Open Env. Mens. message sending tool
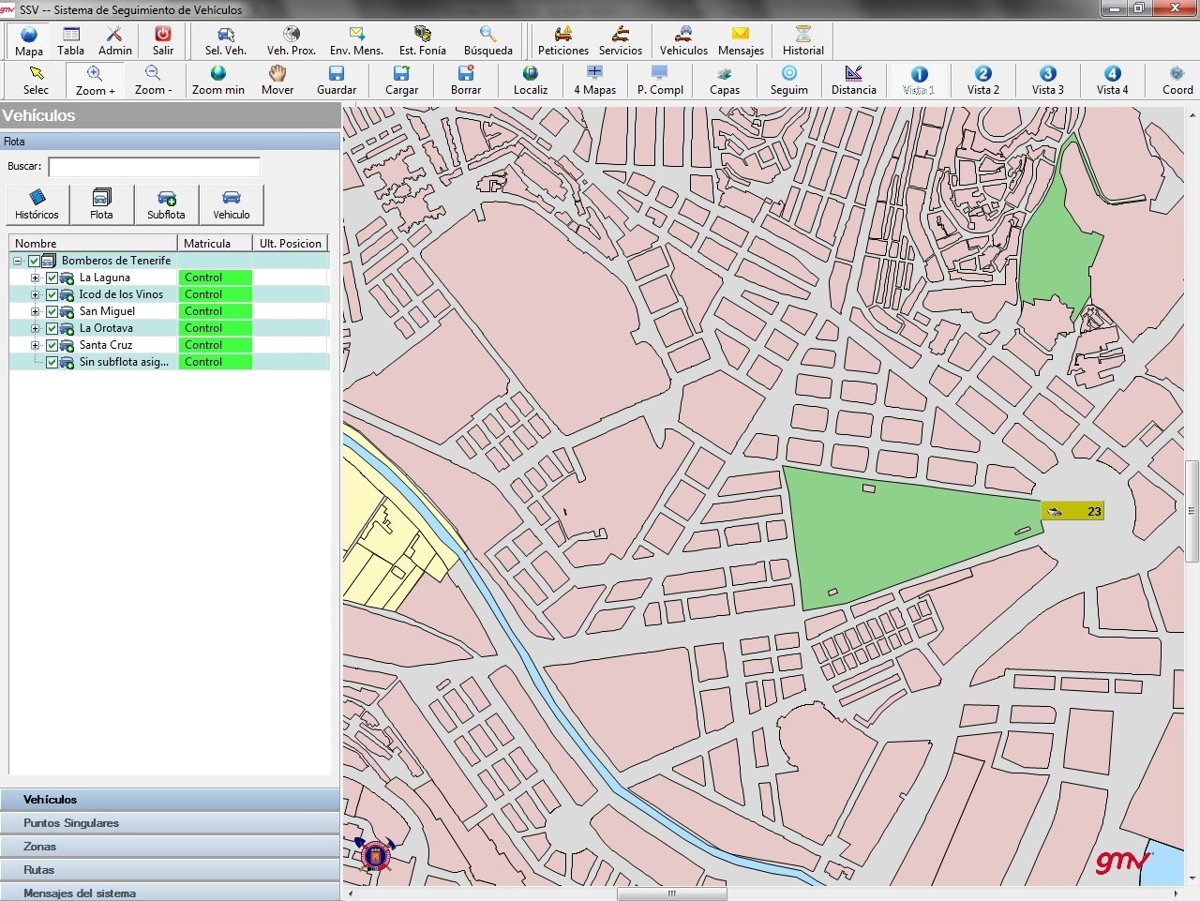 click(x=356, y=41)
